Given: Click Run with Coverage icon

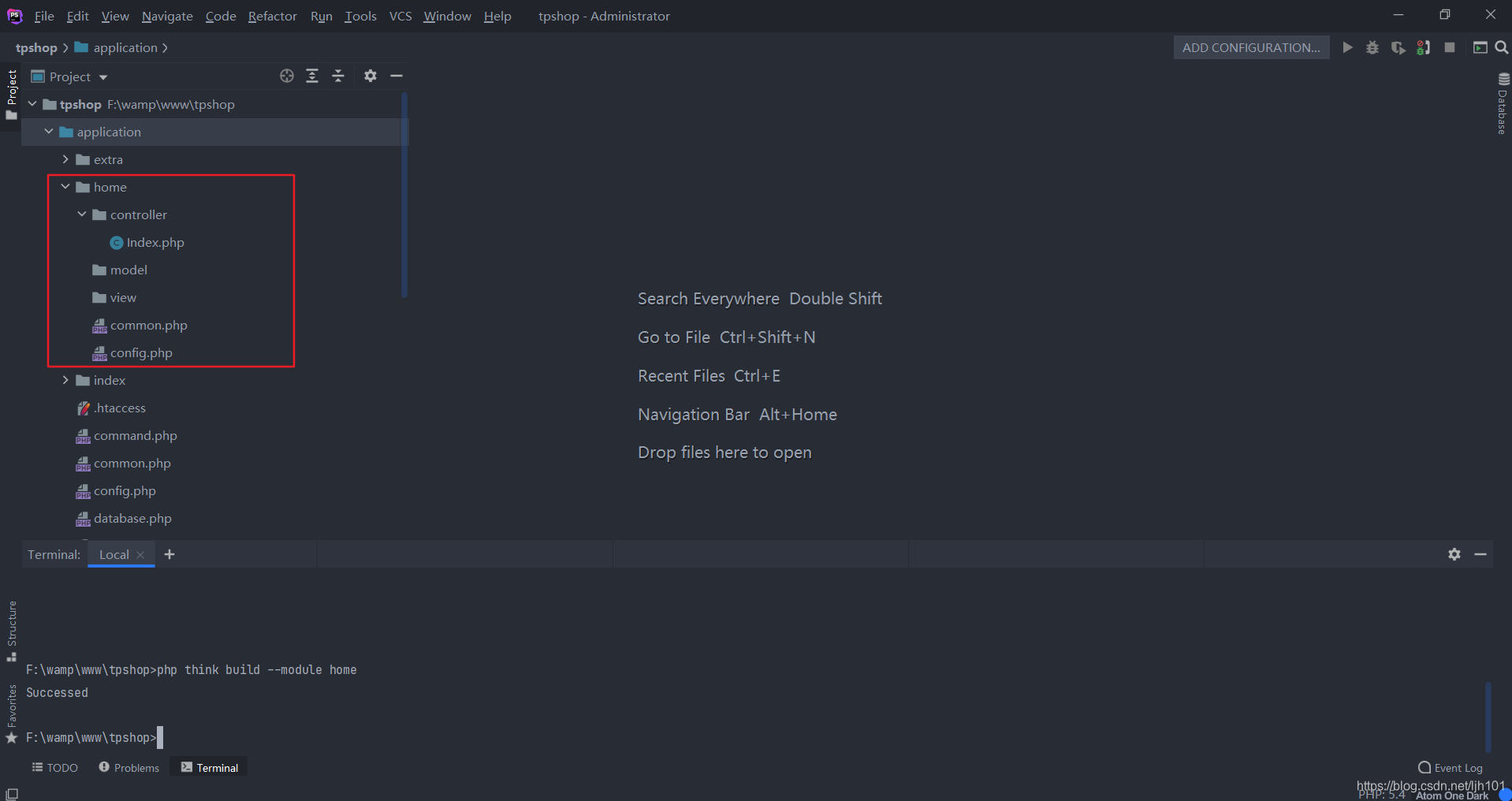Looking at the screenshot, I should [1398, 47].
